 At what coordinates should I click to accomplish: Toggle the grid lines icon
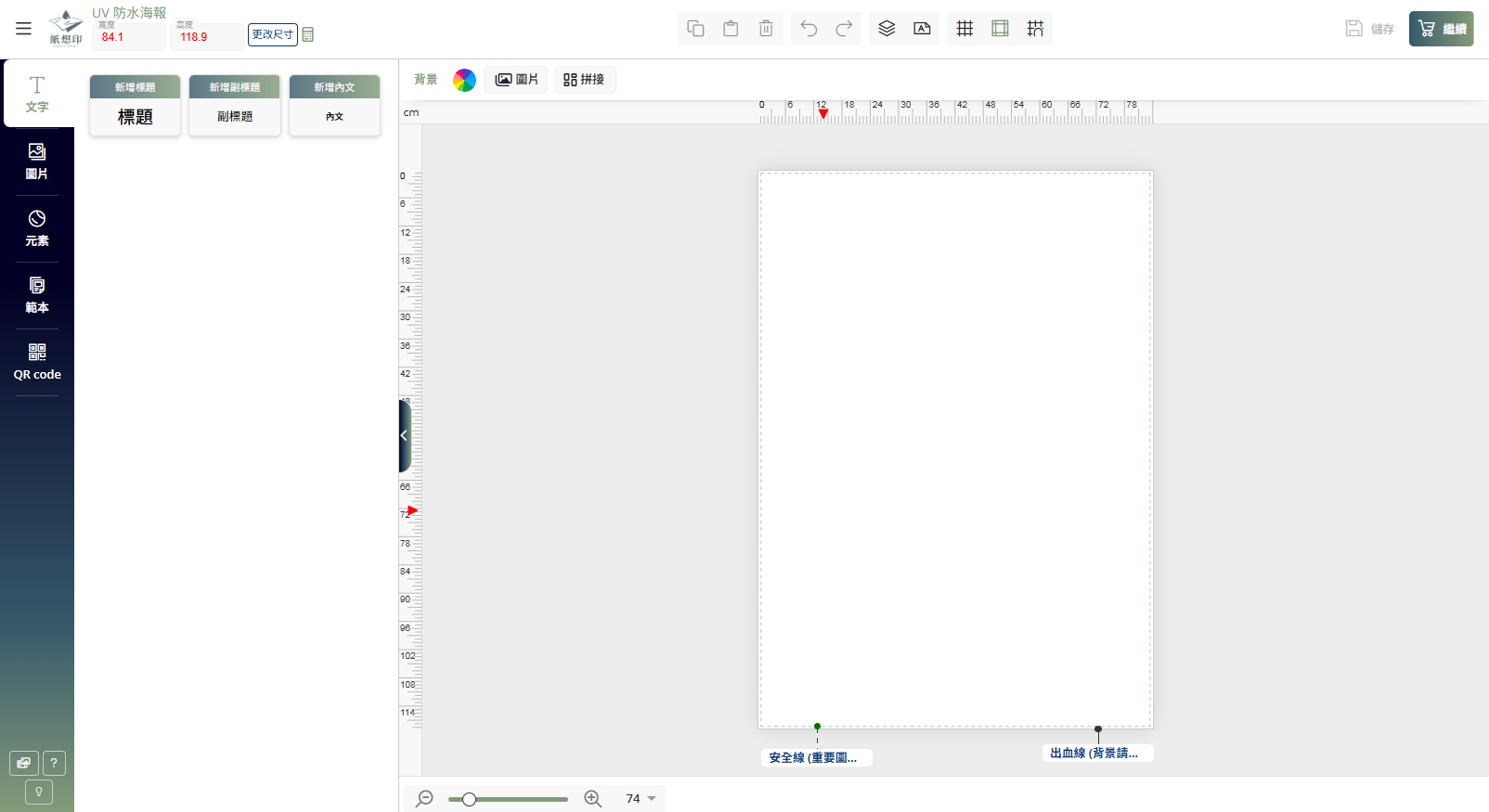coord(965,29)
